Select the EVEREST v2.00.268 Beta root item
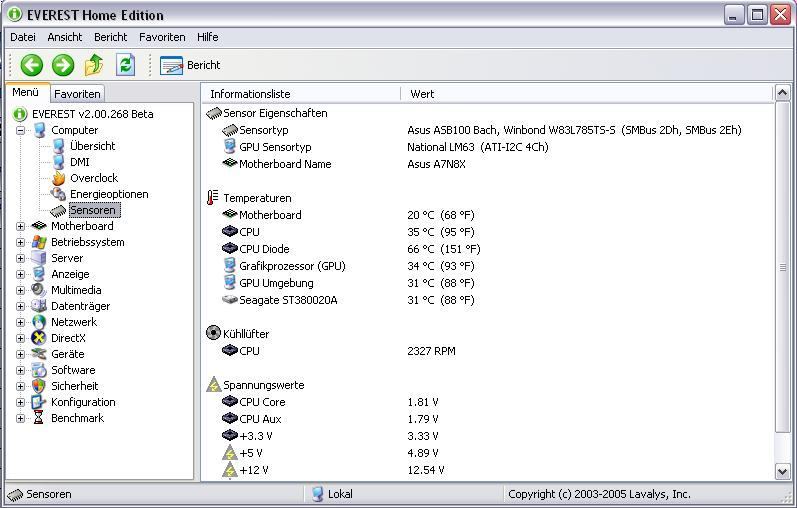797x508 pixels. point(93,114)
